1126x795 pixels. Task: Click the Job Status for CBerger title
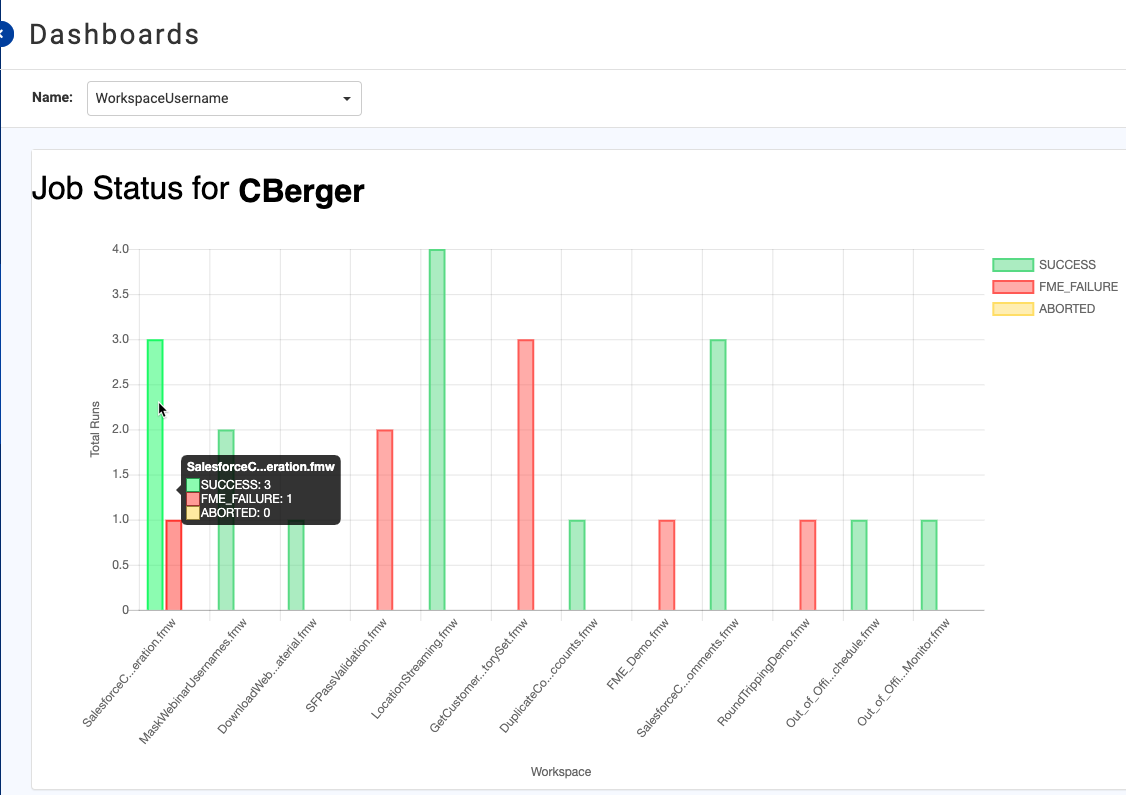[x=198, y=190]
